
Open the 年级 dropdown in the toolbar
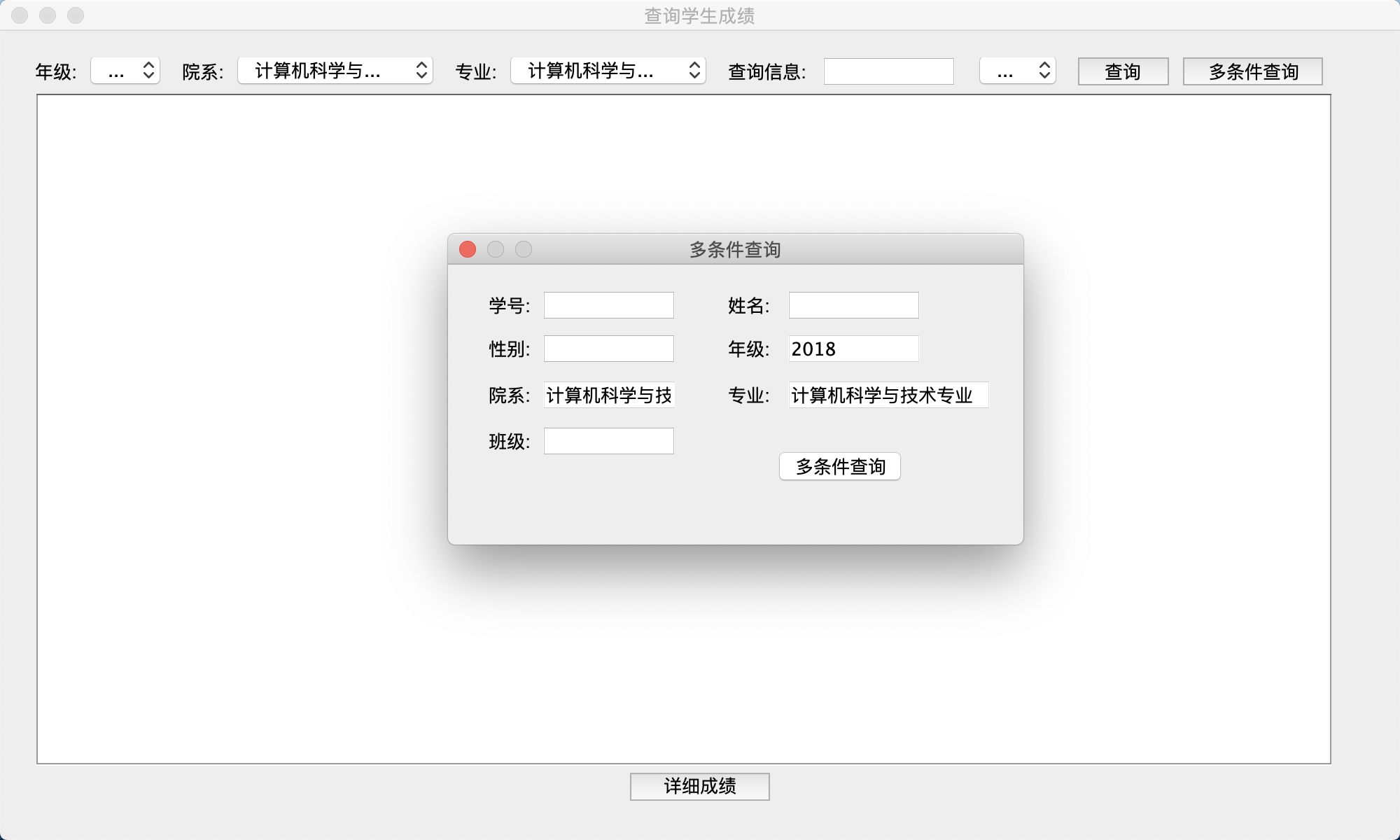coord(125,70)
